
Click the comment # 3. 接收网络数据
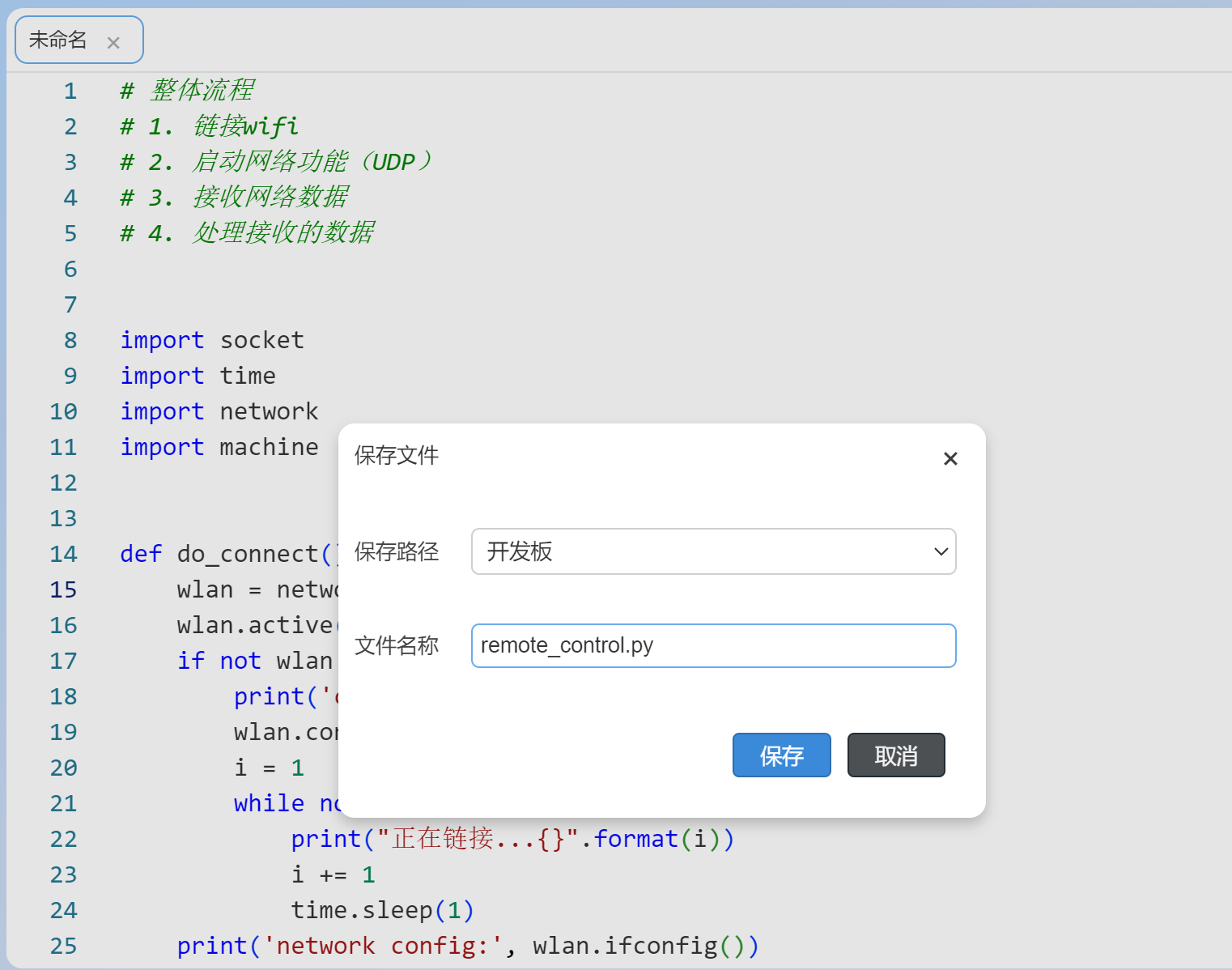click(235, 197)
